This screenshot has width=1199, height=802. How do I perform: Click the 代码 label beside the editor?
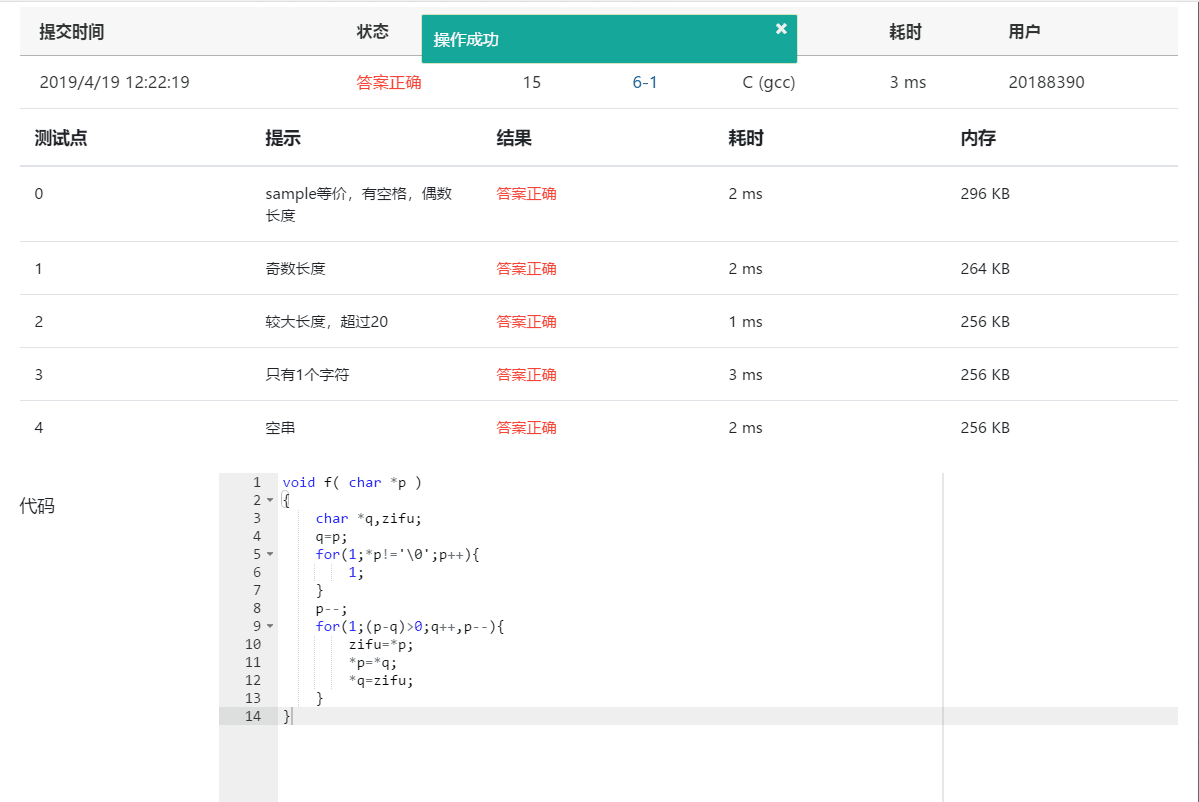pos(37,506)
